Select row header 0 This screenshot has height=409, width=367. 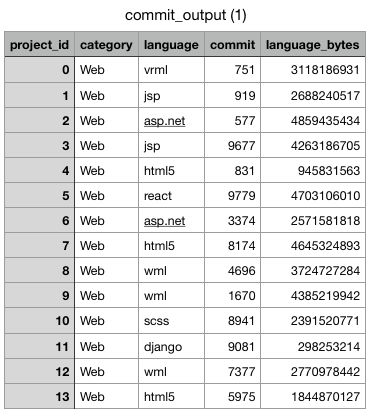click(39, 70)
